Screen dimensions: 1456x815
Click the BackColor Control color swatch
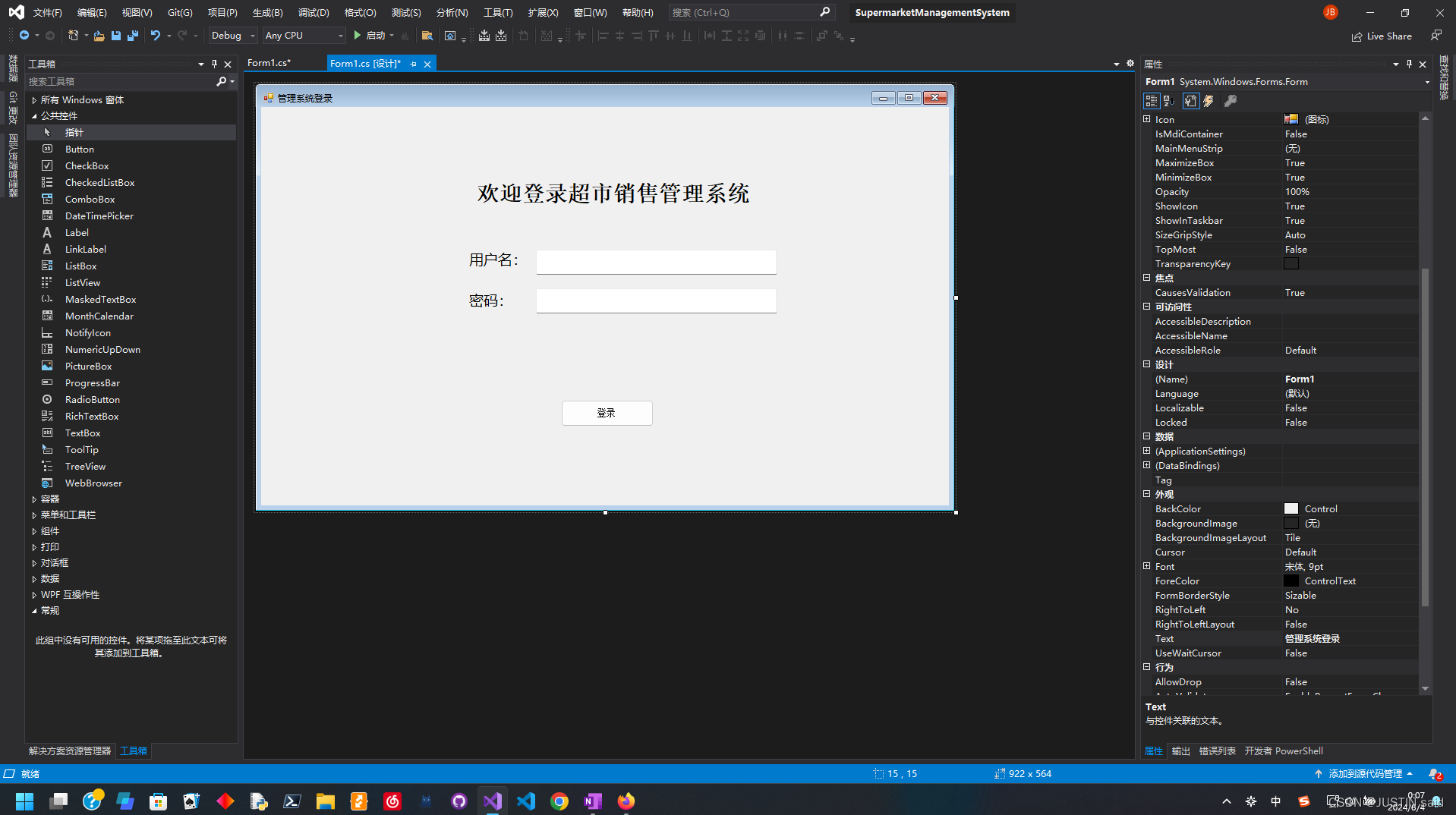(1291, 509)
